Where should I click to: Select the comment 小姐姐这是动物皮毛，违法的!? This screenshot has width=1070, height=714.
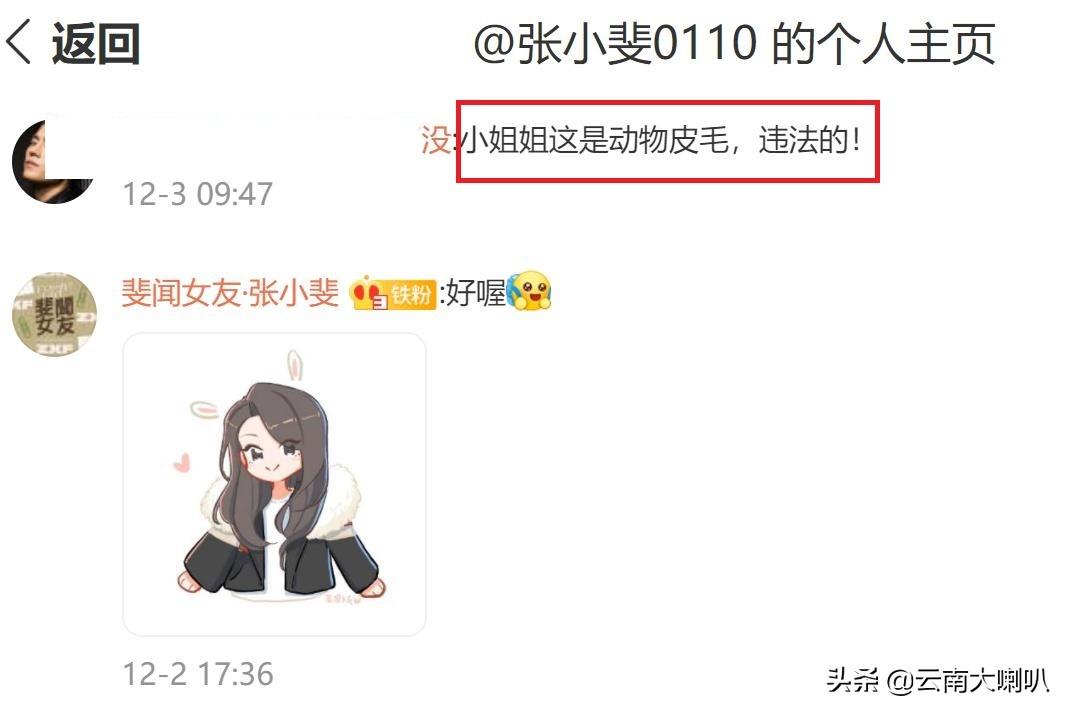pyautogui.click(x=661, y=140)
